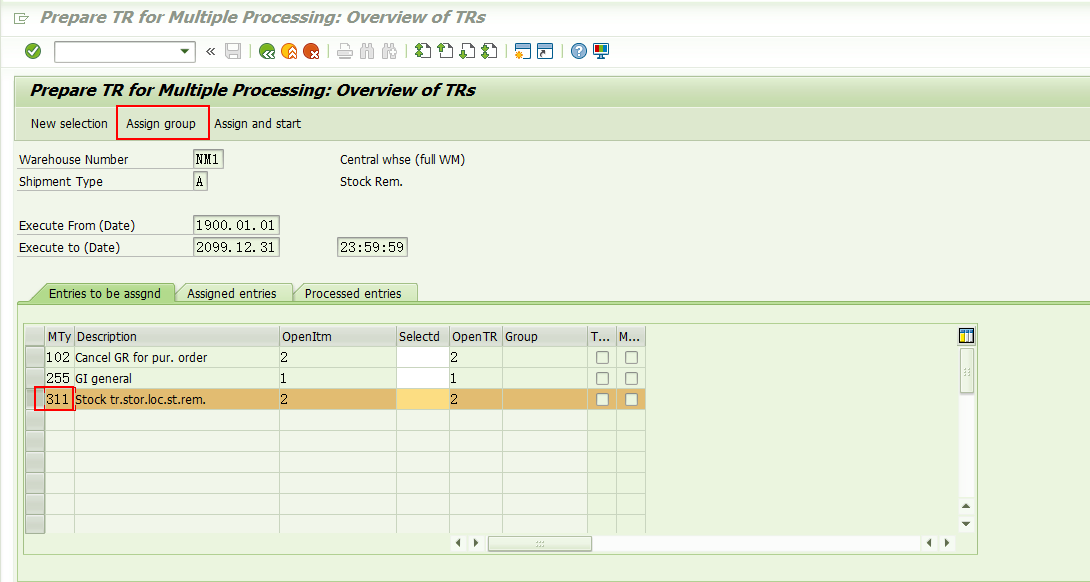
Task: Go to previous page icon
Action: 445,51
